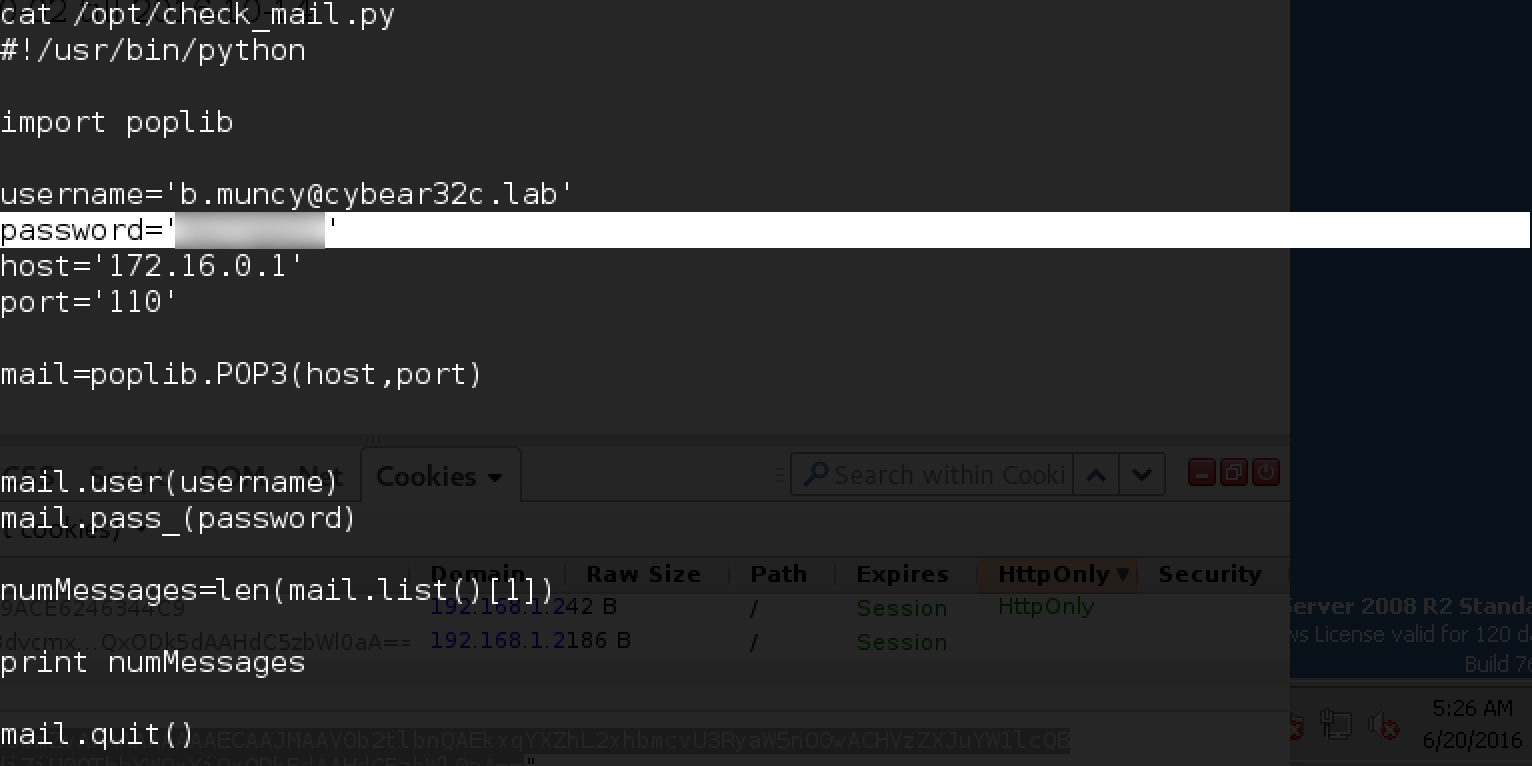
Task: Select the 186 B raw size cell
Action: click(x=599, y=640)
